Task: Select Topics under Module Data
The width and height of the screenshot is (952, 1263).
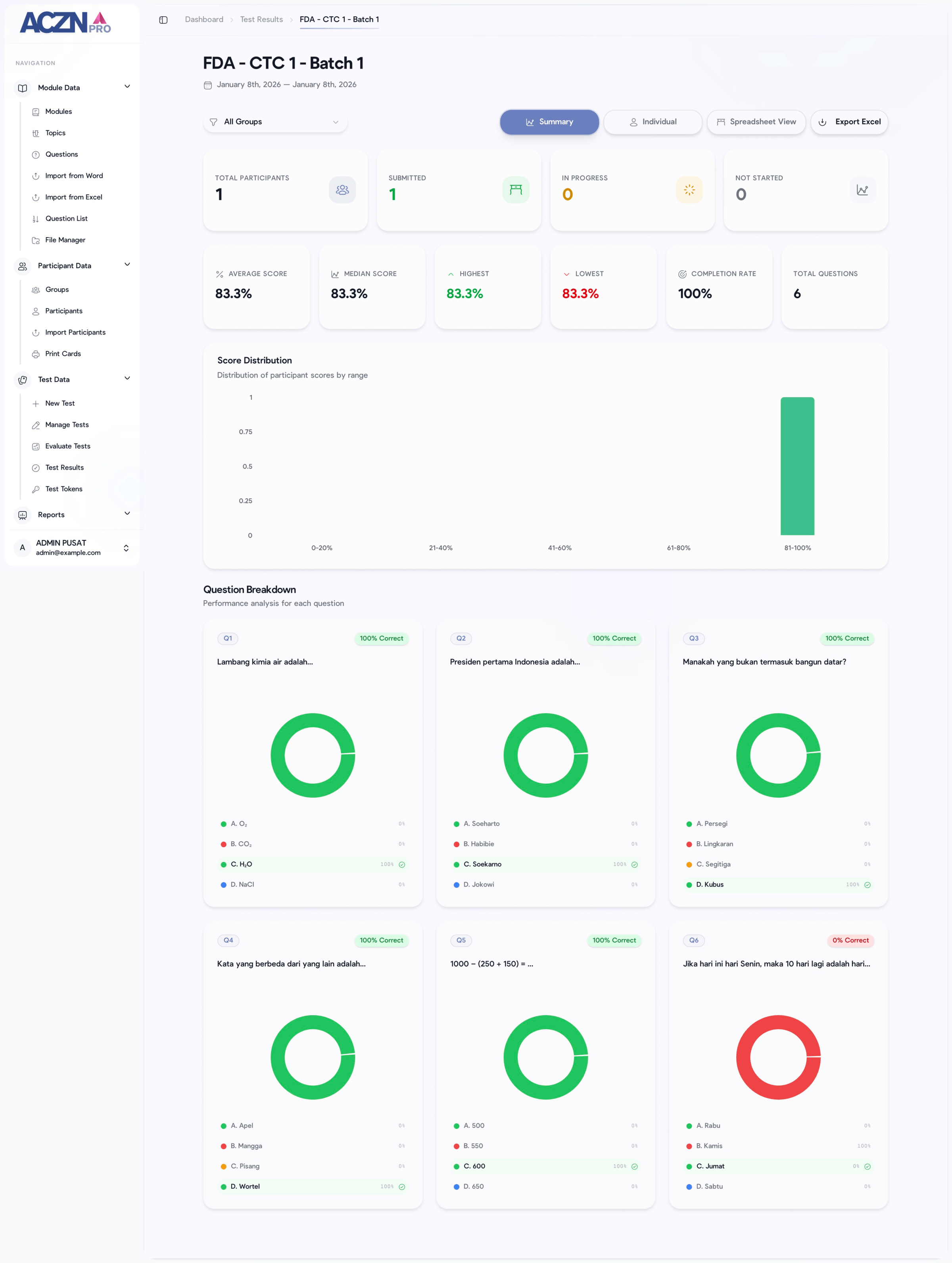Action: click(56, 132)
